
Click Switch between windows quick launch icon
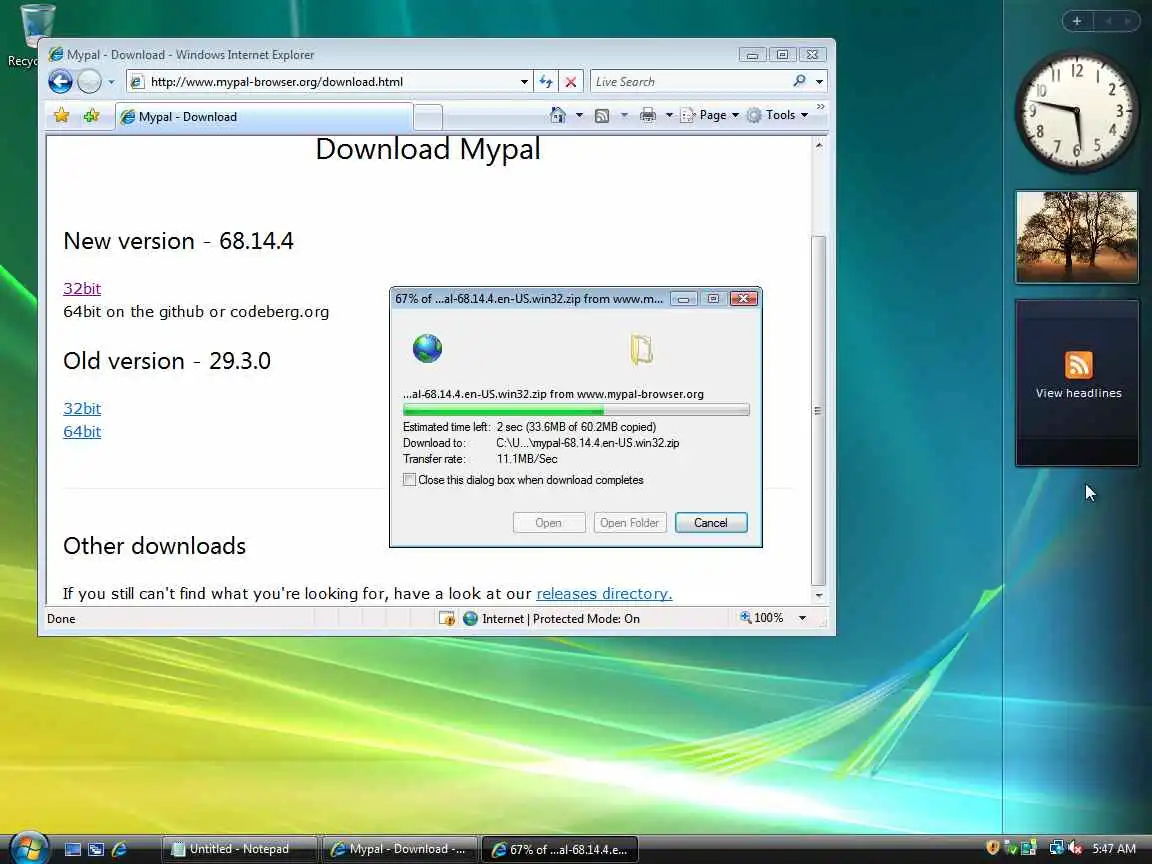pyautogui.click(x=96, y=849)
